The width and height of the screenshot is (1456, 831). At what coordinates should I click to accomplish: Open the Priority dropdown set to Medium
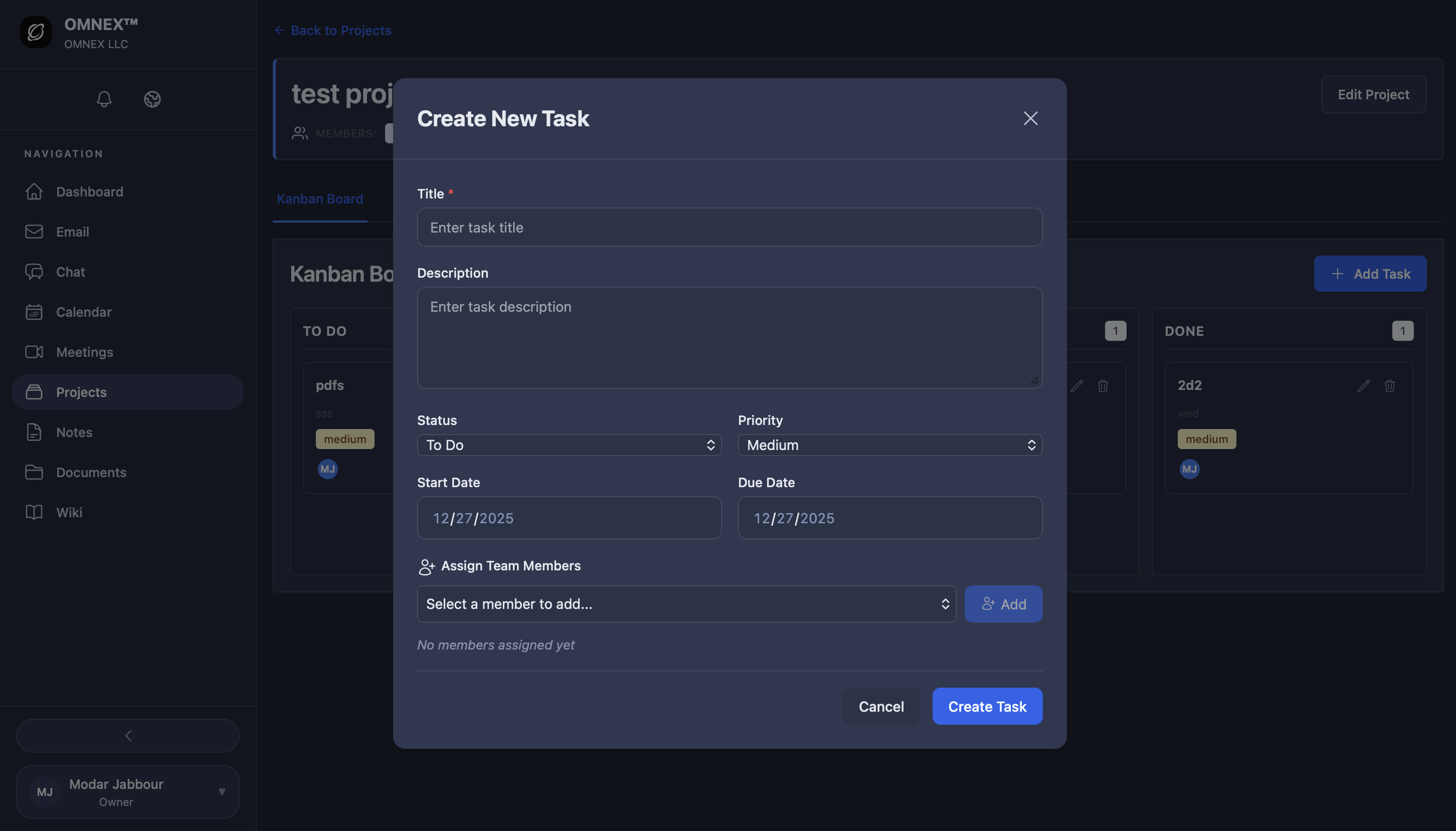tap(889, 445)
